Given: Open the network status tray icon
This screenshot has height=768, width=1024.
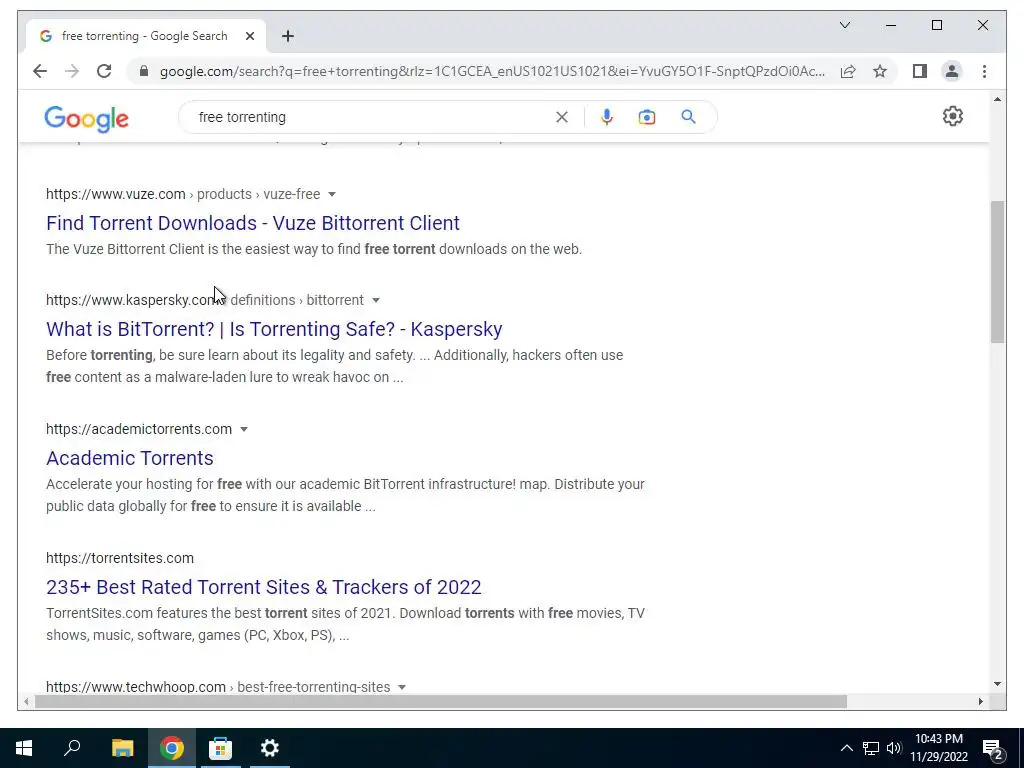Looking at the screenshot, I should click(x=871, y=748).
